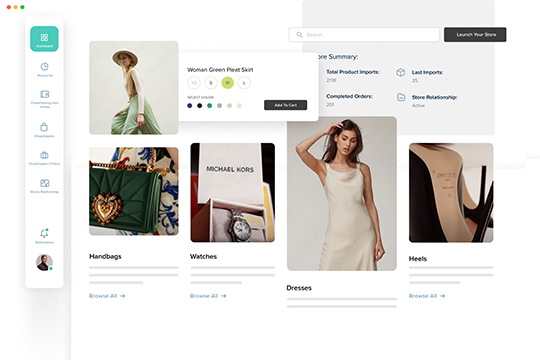Choose the gray color swatch
The width and height of the screenshot is (540, 360).
(219, 106)
